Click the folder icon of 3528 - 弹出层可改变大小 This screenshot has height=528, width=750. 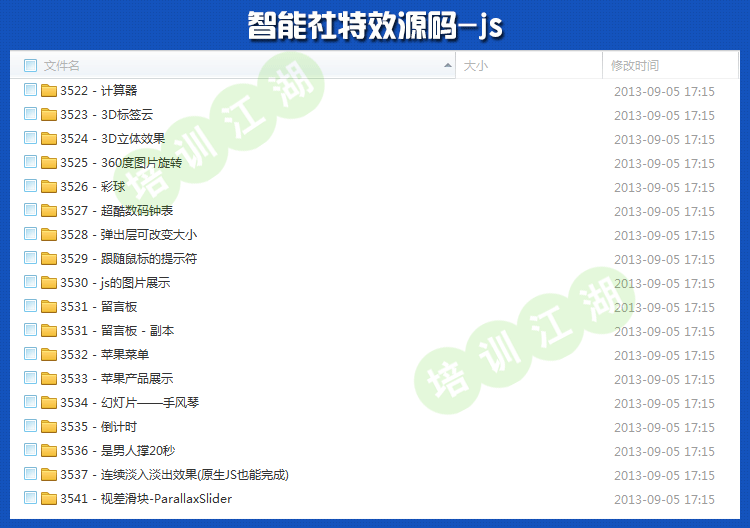pyautogui.click(x=49, y=234)
